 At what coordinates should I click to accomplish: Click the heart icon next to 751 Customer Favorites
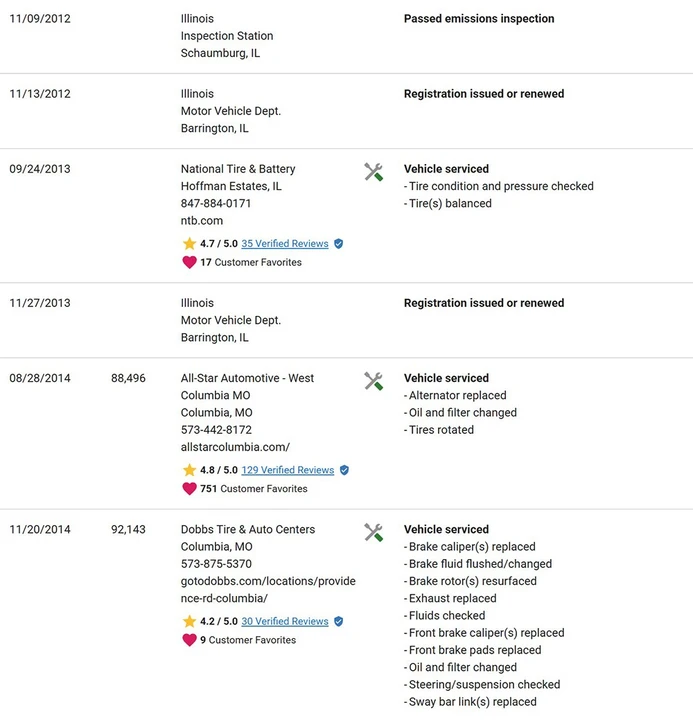click(x=189, y=489)
